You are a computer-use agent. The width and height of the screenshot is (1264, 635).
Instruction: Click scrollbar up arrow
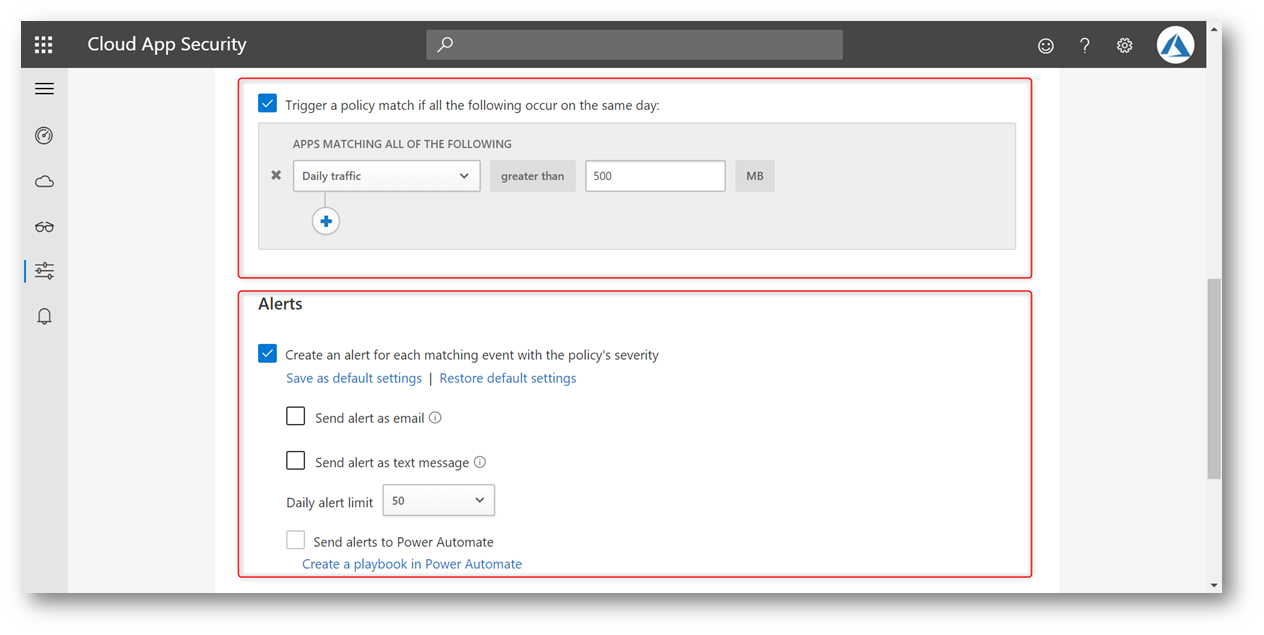pyautogui.click(x=1214, y=29)
